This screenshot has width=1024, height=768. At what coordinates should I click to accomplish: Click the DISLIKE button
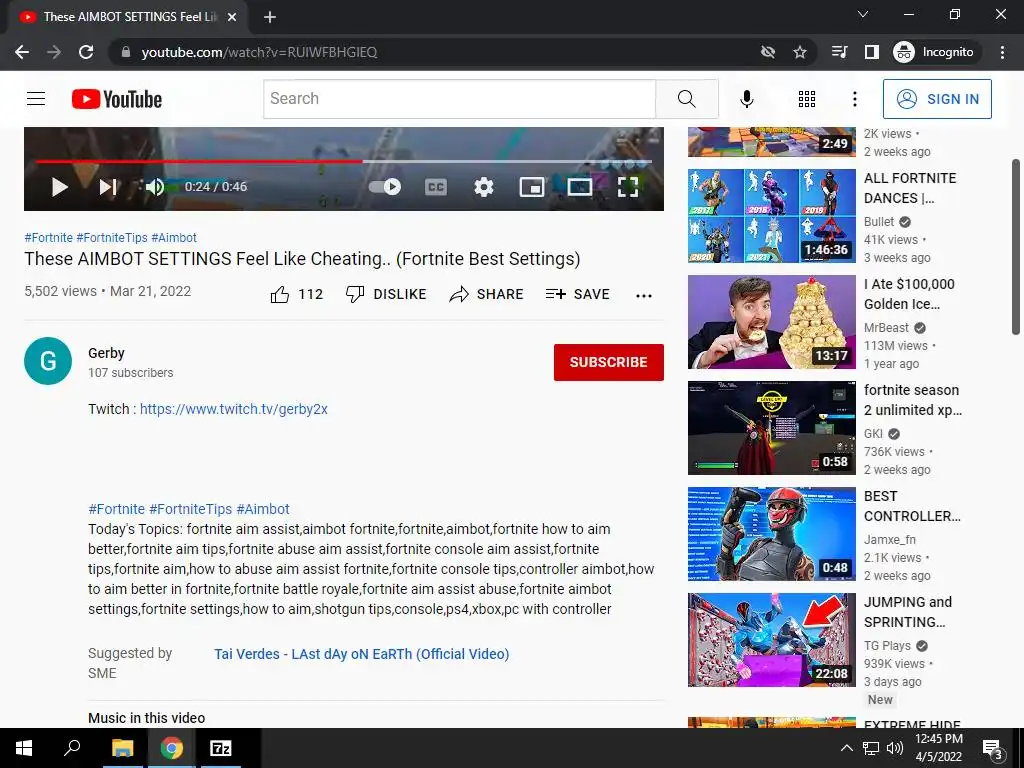tap(386, 295)
